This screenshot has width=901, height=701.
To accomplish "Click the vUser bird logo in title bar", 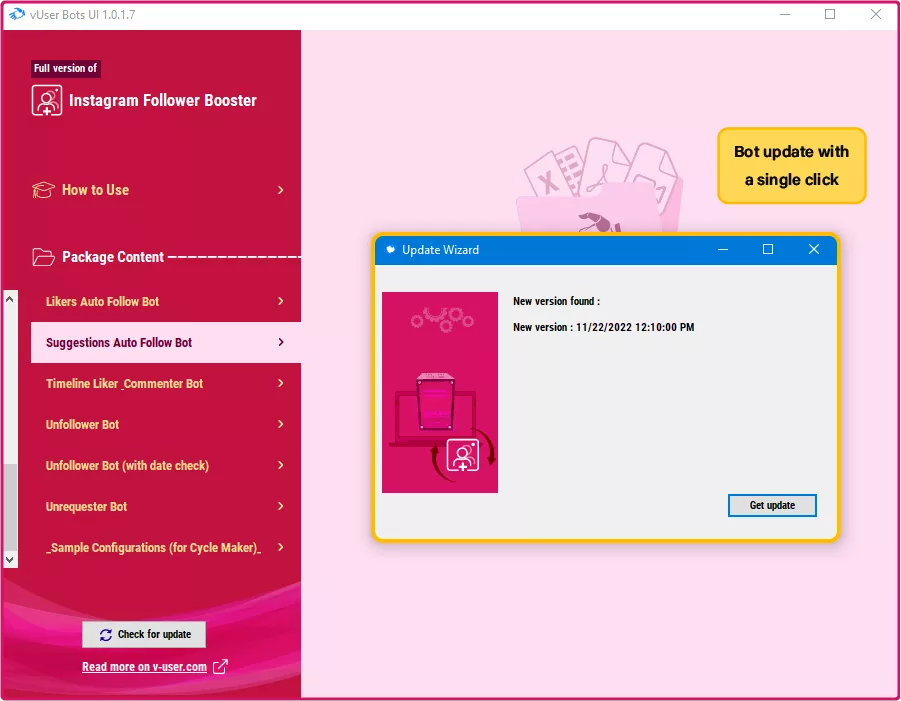I will 17,14.
